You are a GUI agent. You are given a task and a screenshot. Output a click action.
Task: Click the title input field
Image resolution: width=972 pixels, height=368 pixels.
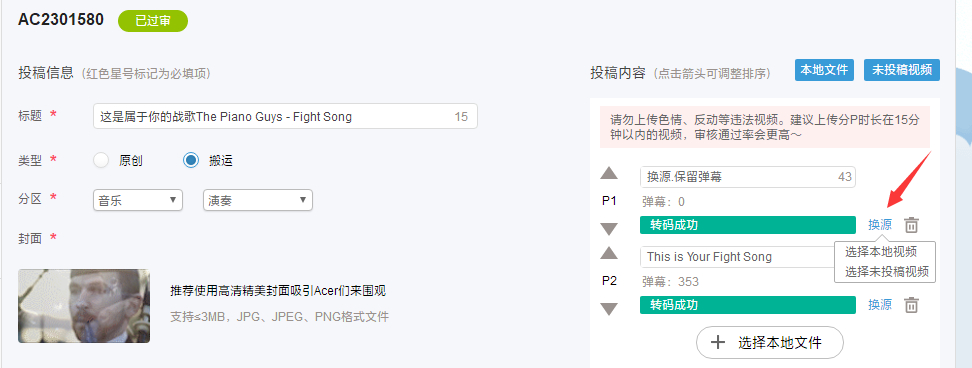point(285,116)
